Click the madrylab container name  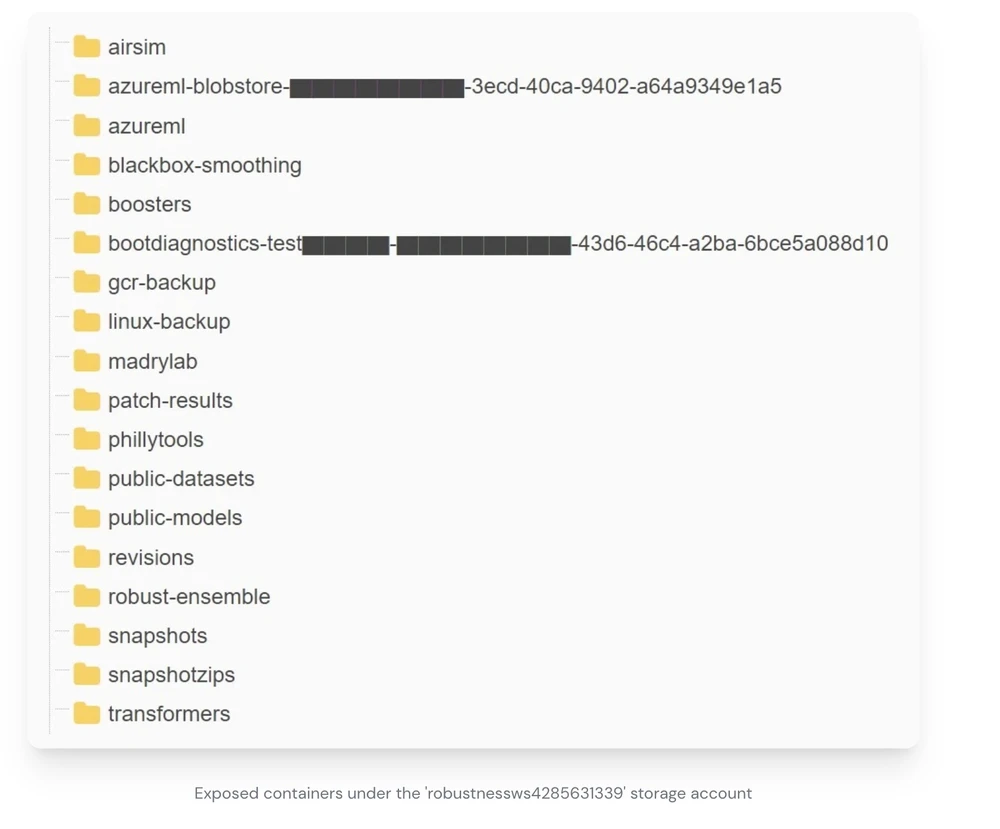pyautogui.click(x=152, y=361)
